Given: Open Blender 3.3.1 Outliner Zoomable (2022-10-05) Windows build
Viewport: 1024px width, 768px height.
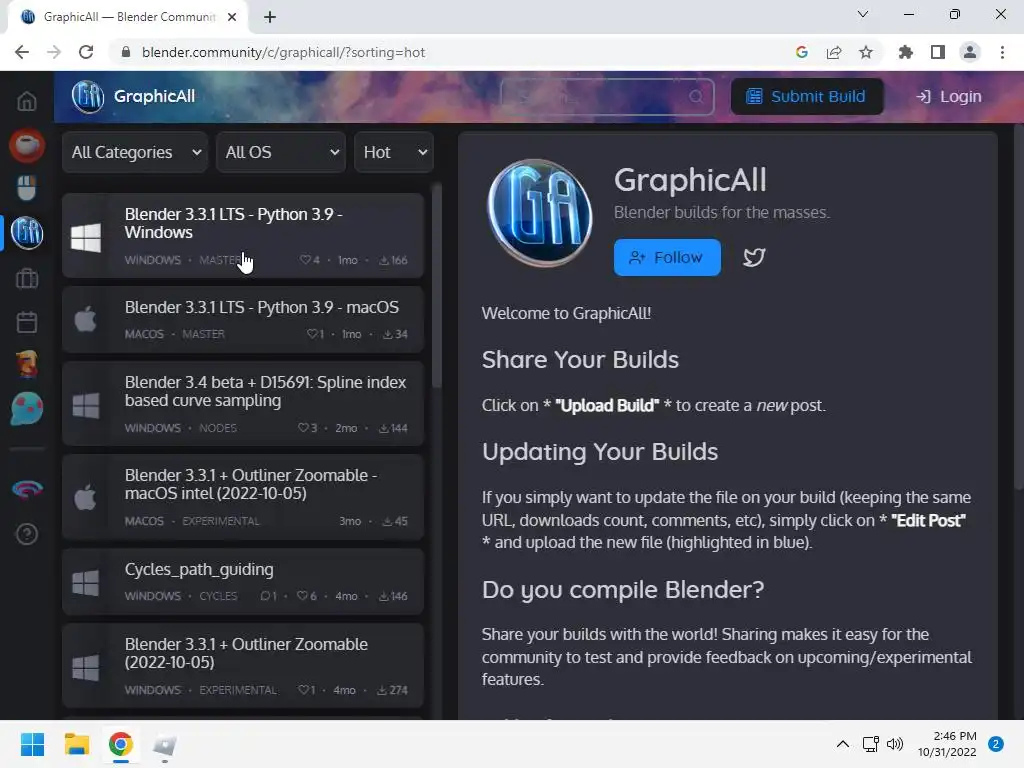Looking at the screenshot, I should click(243, 665).
